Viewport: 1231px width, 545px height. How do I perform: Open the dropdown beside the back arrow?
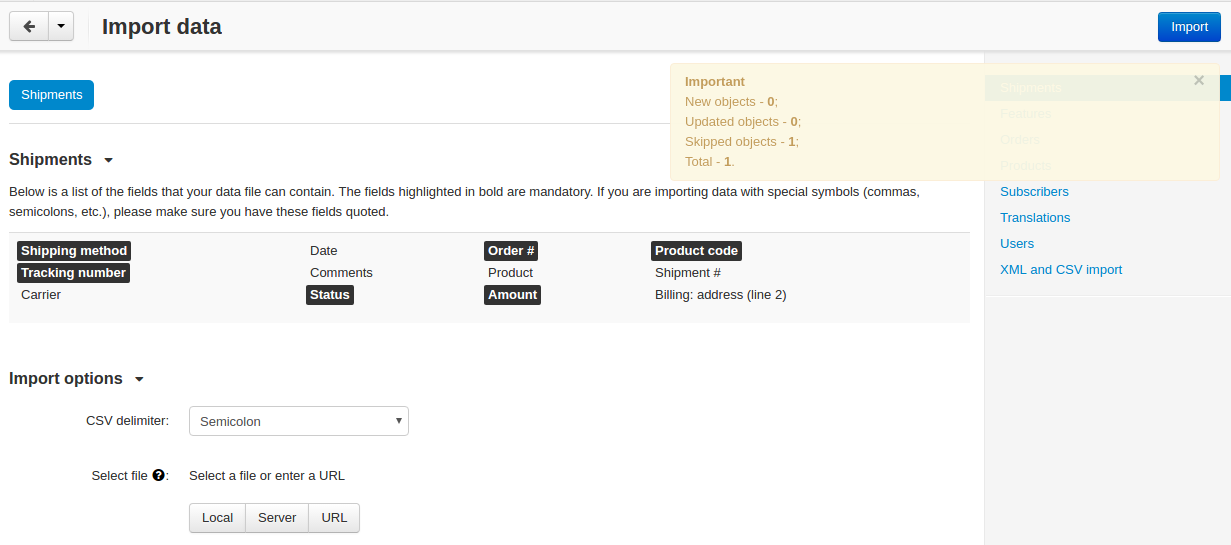coord(60,27)
